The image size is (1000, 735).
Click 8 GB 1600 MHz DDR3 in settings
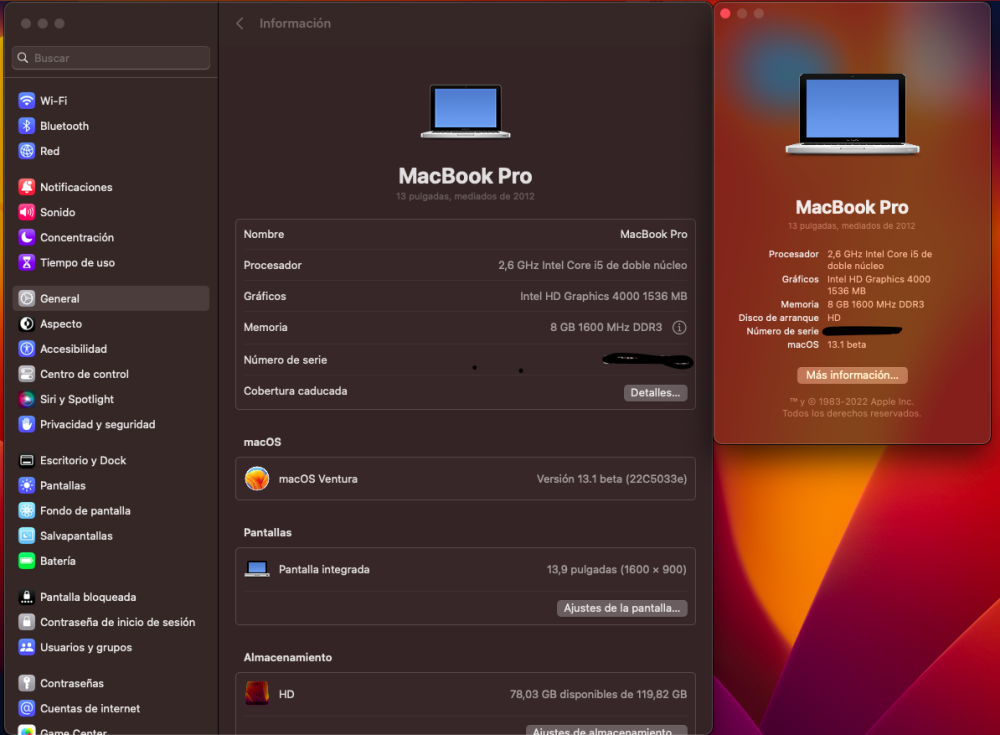(606, 327)
